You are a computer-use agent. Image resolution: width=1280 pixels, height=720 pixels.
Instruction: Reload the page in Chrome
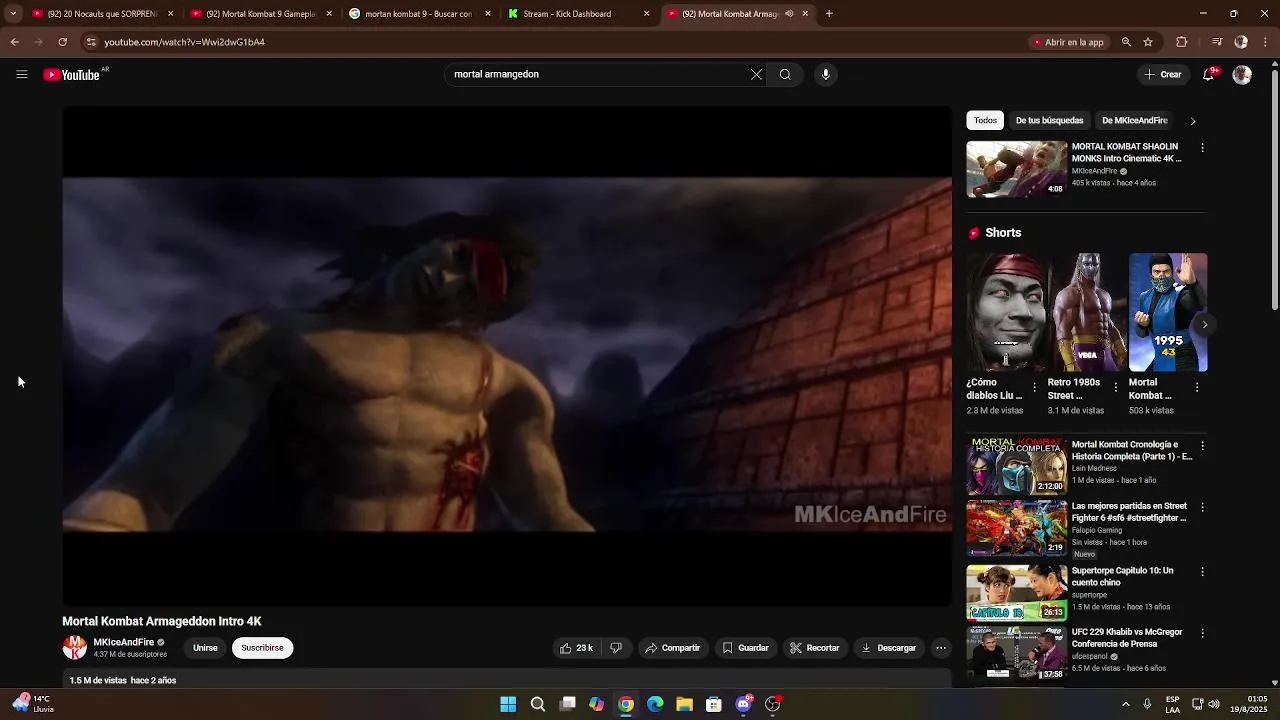(62, 42)
